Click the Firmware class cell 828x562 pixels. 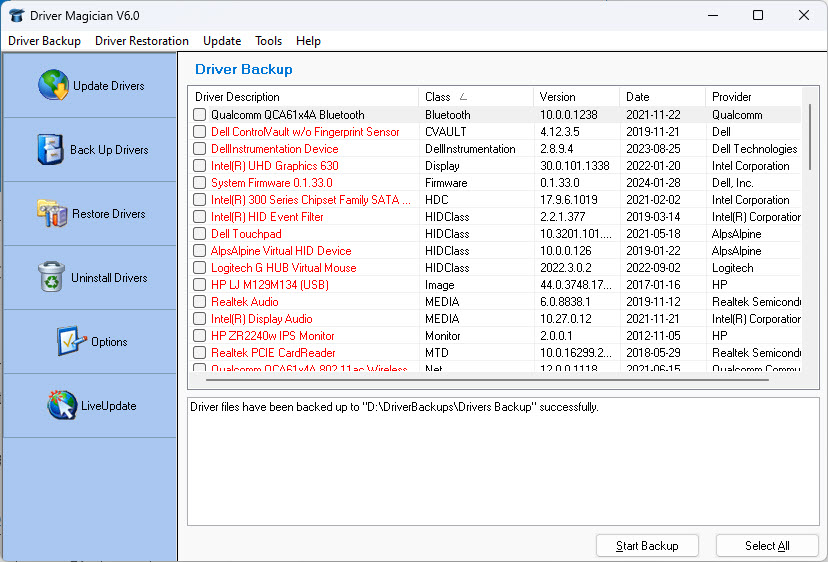[x=446, y=183]
